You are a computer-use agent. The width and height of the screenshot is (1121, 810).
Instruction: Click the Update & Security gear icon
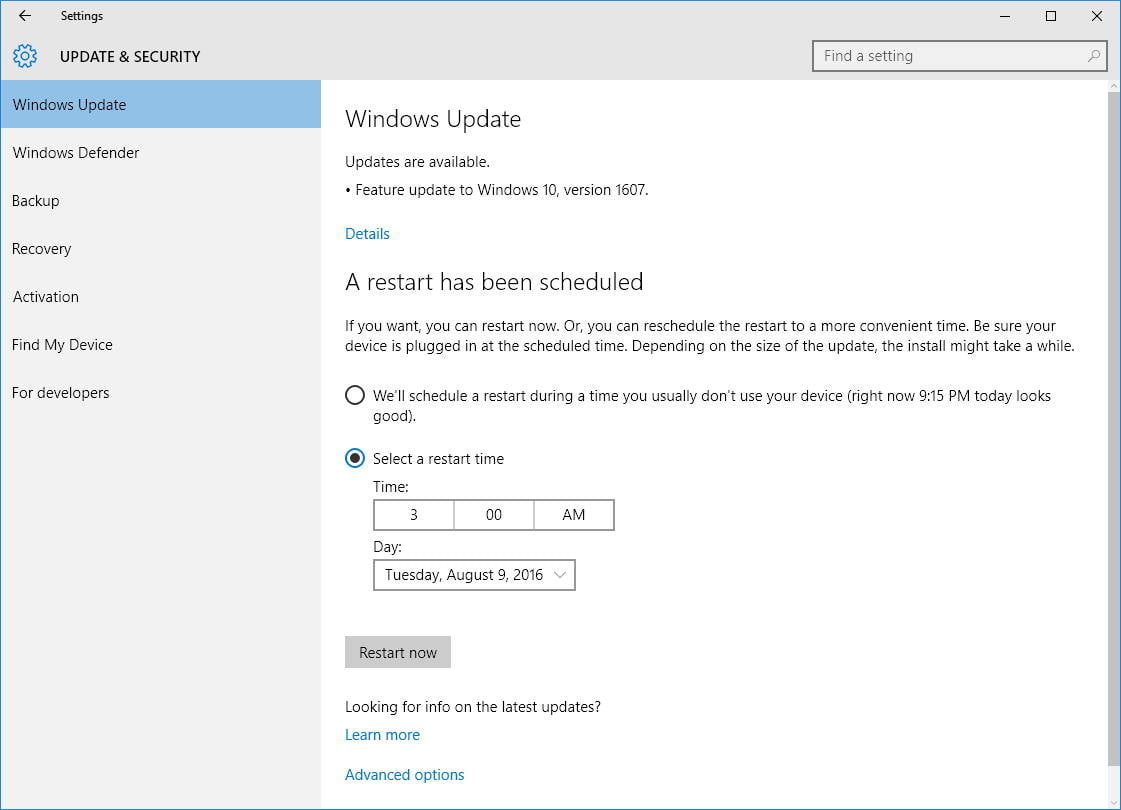pos(25,56)
